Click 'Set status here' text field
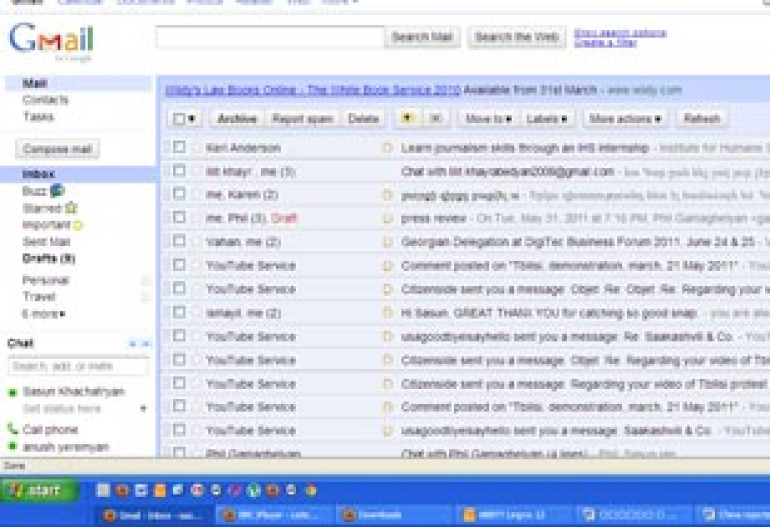This screenshot has height=527, width=770. point(62,409)
